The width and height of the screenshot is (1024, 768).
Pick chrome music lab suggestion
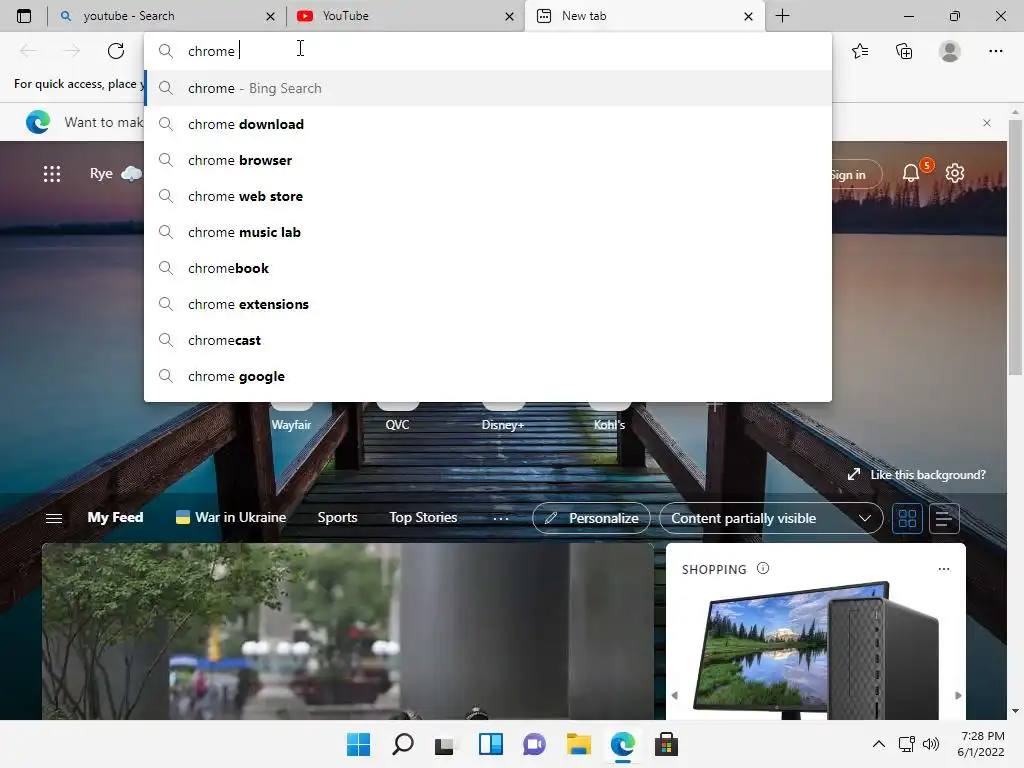point(488,232)
